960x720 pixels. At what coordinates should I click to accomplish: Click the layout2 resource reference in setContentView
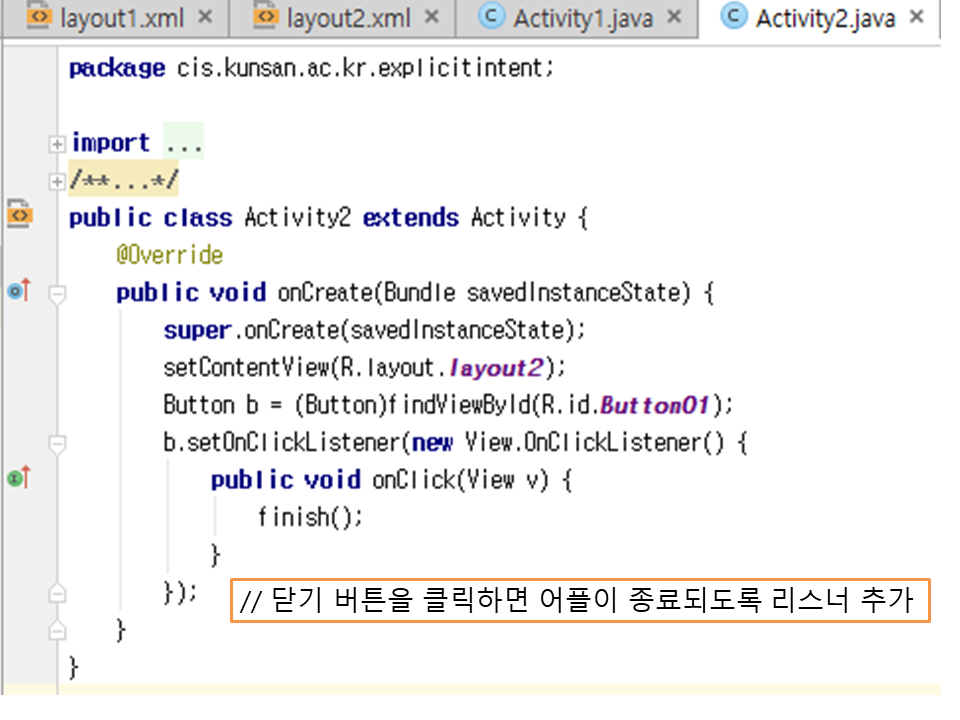495,367
